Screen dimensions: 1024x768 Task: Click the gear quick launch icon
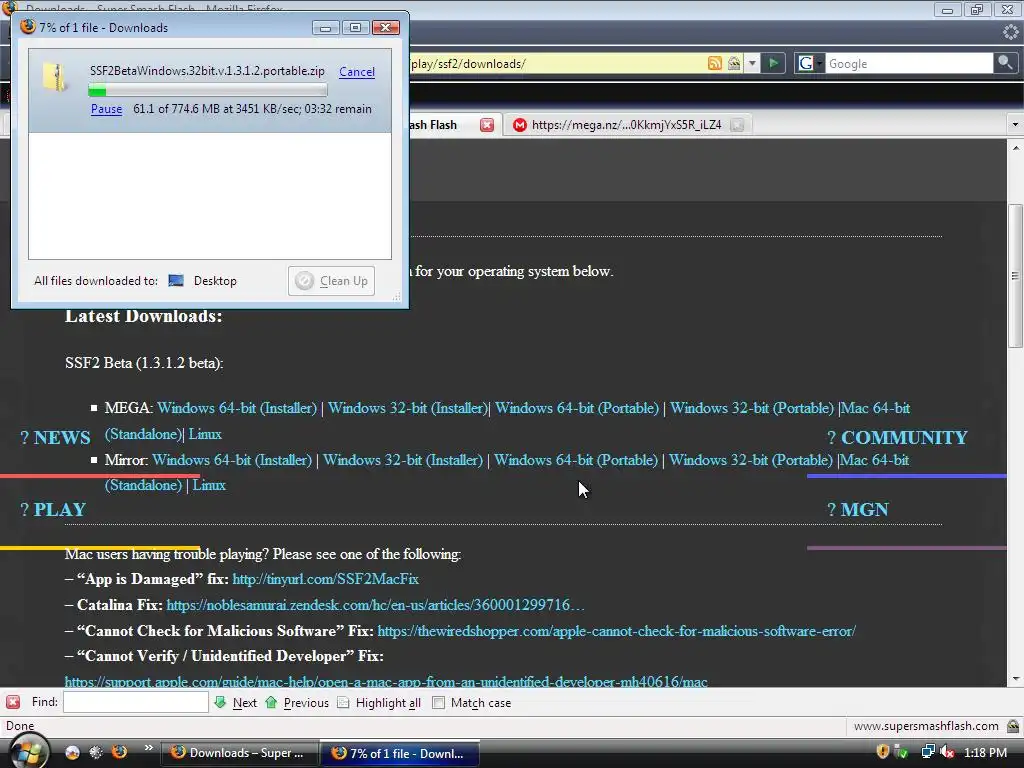click(95, 753)
